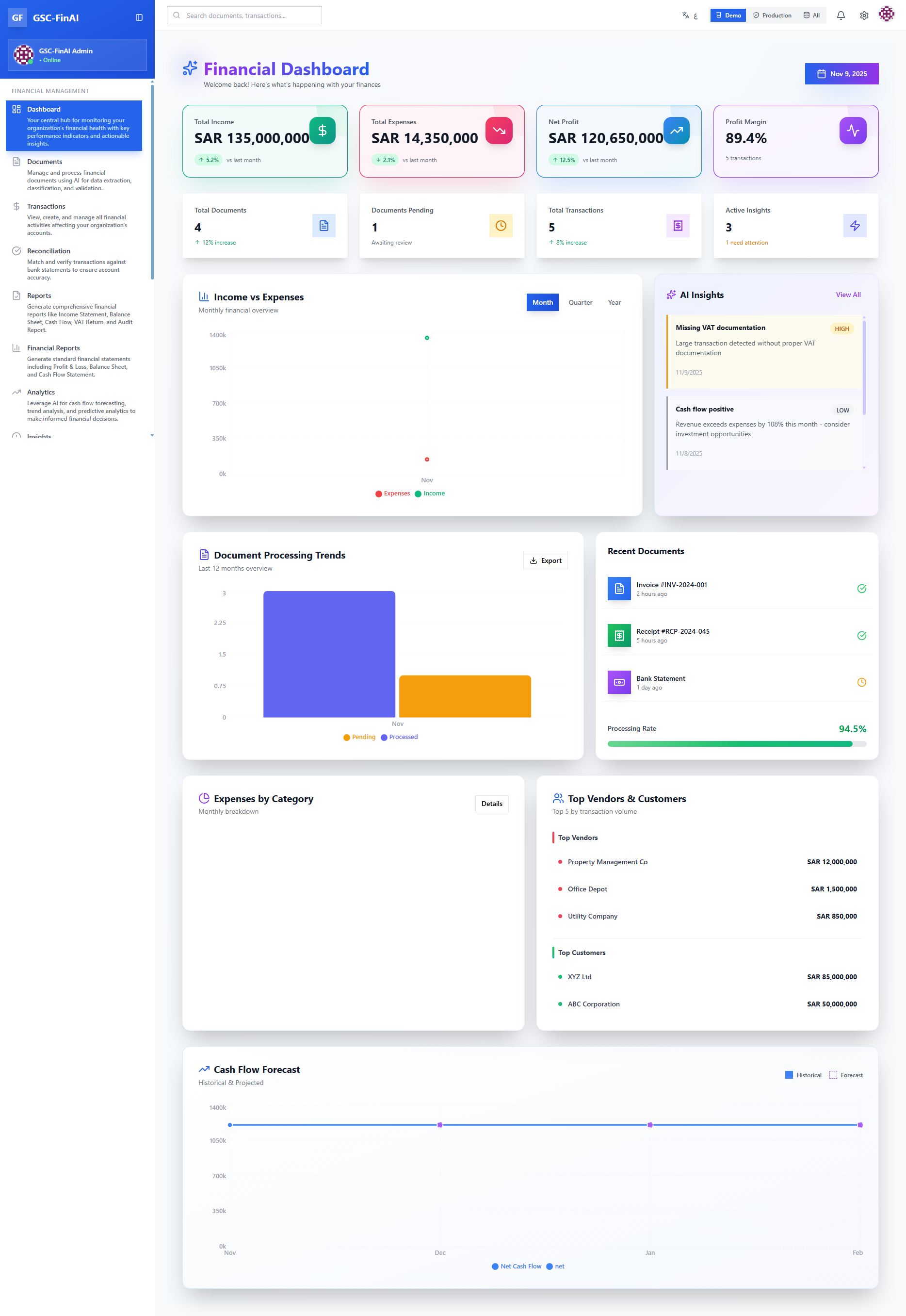Click the Receipt #RCP-2024-045 green icon

(619, 635)
